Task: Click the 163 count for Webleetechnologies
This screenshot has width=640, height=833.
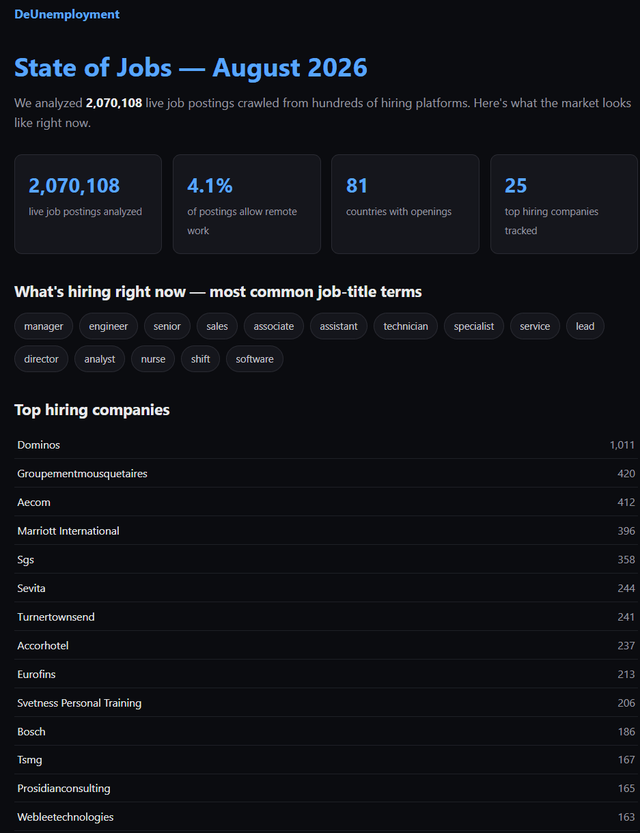Action: click(626, 818)
